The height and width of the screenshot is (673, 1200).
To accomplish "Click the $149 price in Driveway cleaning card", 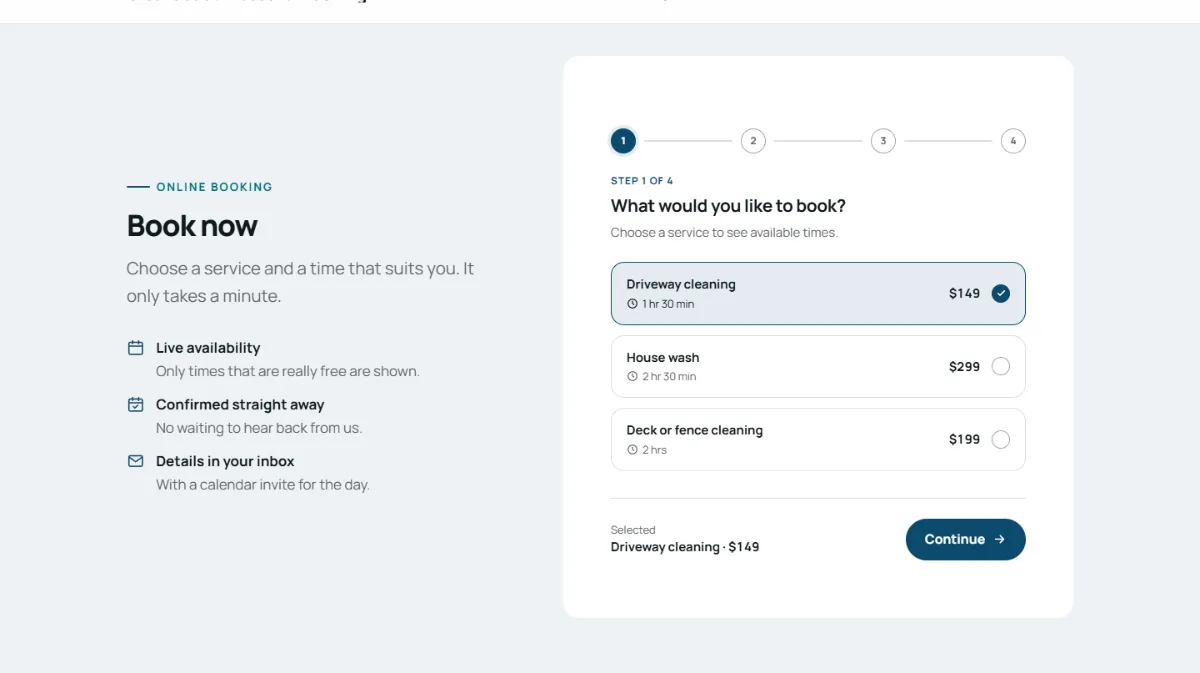I will 964,293.
